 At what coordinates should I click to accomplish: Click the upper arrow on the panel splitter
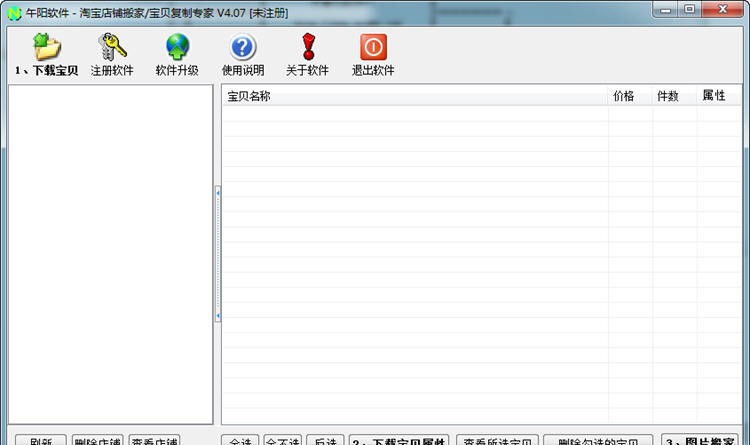coord(218,193)
